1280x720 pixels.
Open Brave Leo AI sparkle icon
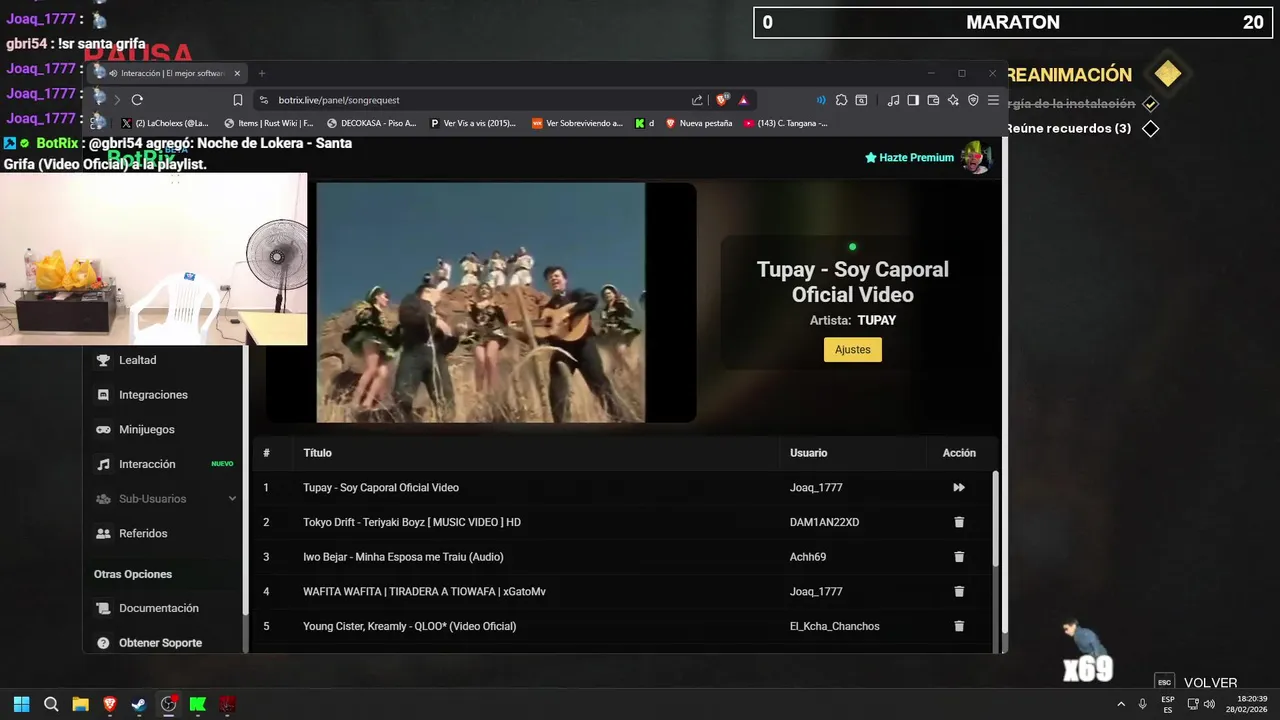click(953, 100)
